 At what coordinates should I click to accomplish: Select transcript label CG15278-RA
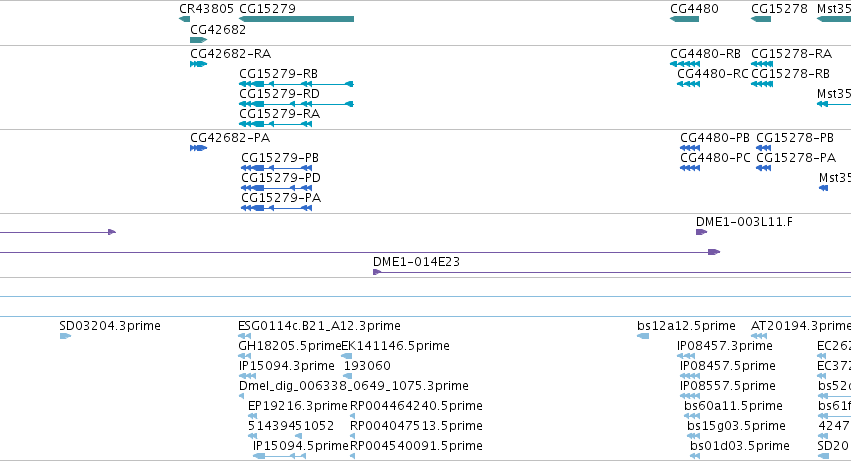791,54
